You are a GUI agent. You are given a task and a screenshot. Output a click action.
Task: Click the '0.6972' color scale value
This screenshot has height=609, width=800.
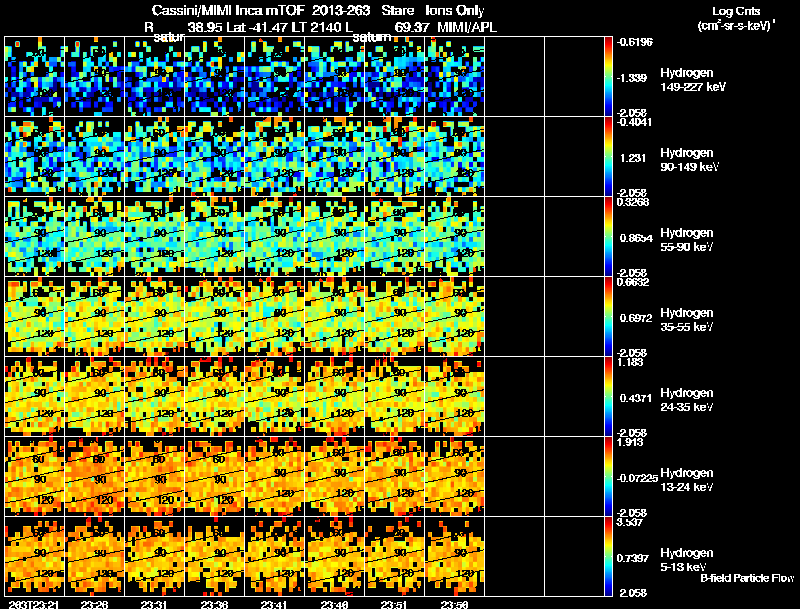636,318
